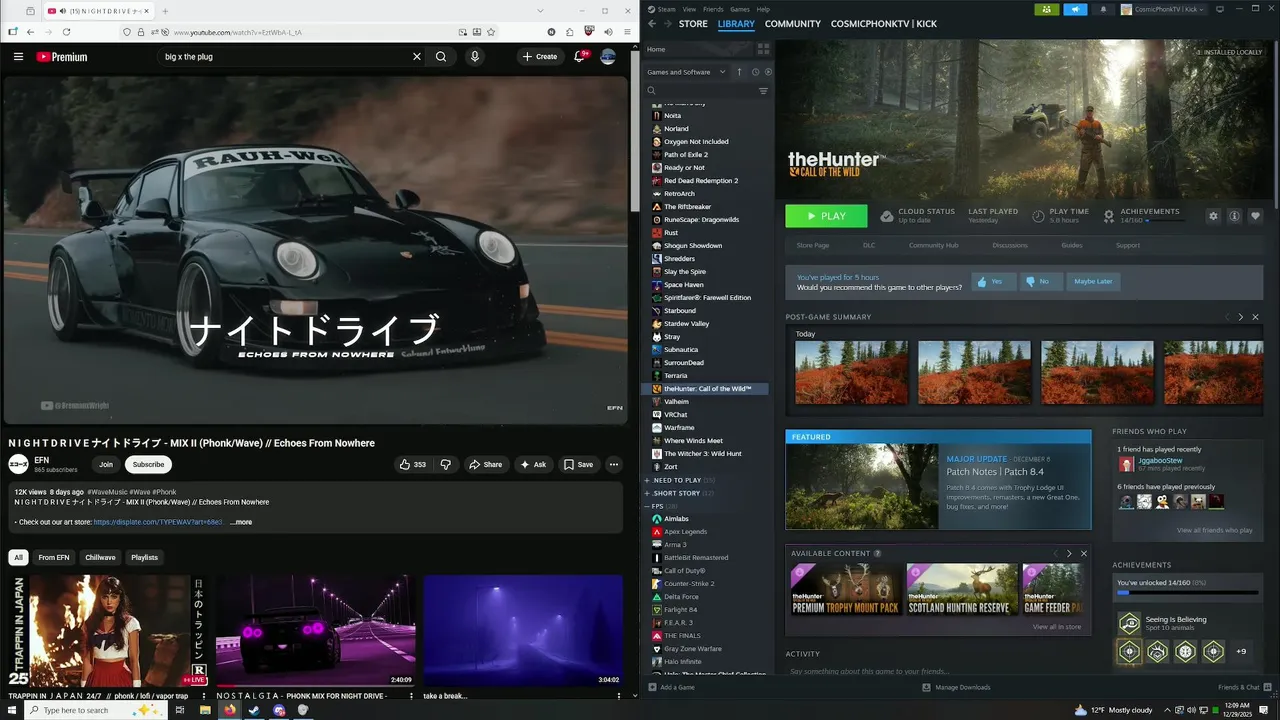Open the Games menu in Steam
The height and width of the screenshot is (720, 1280).
[740, 9]
